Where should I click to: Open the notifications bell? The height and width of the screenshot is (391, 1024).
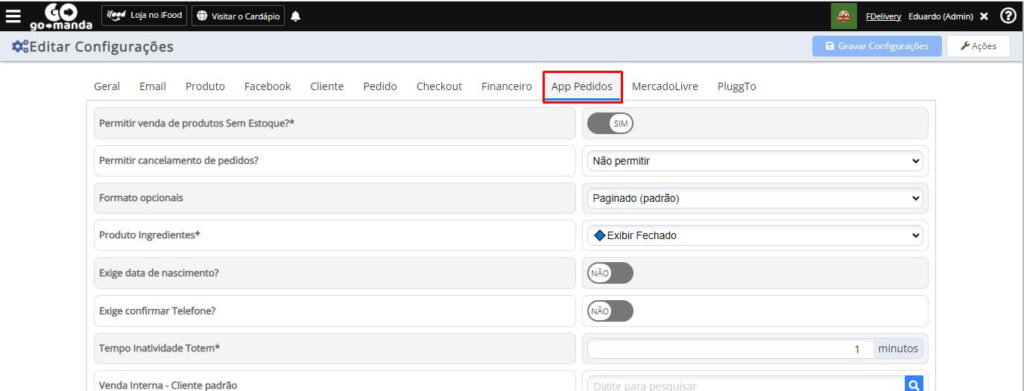tap(296, 16)
